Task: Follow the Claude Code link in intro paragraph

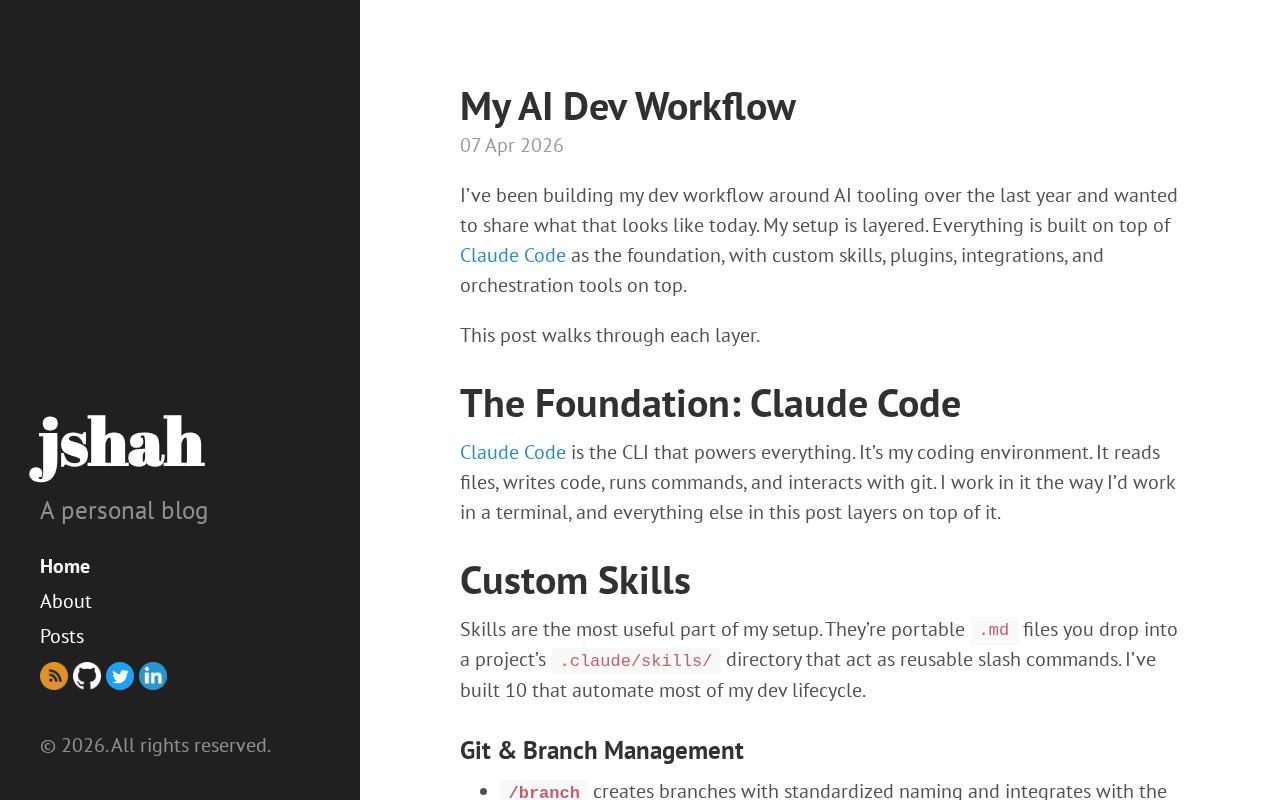Action: (x=513, y=255)
